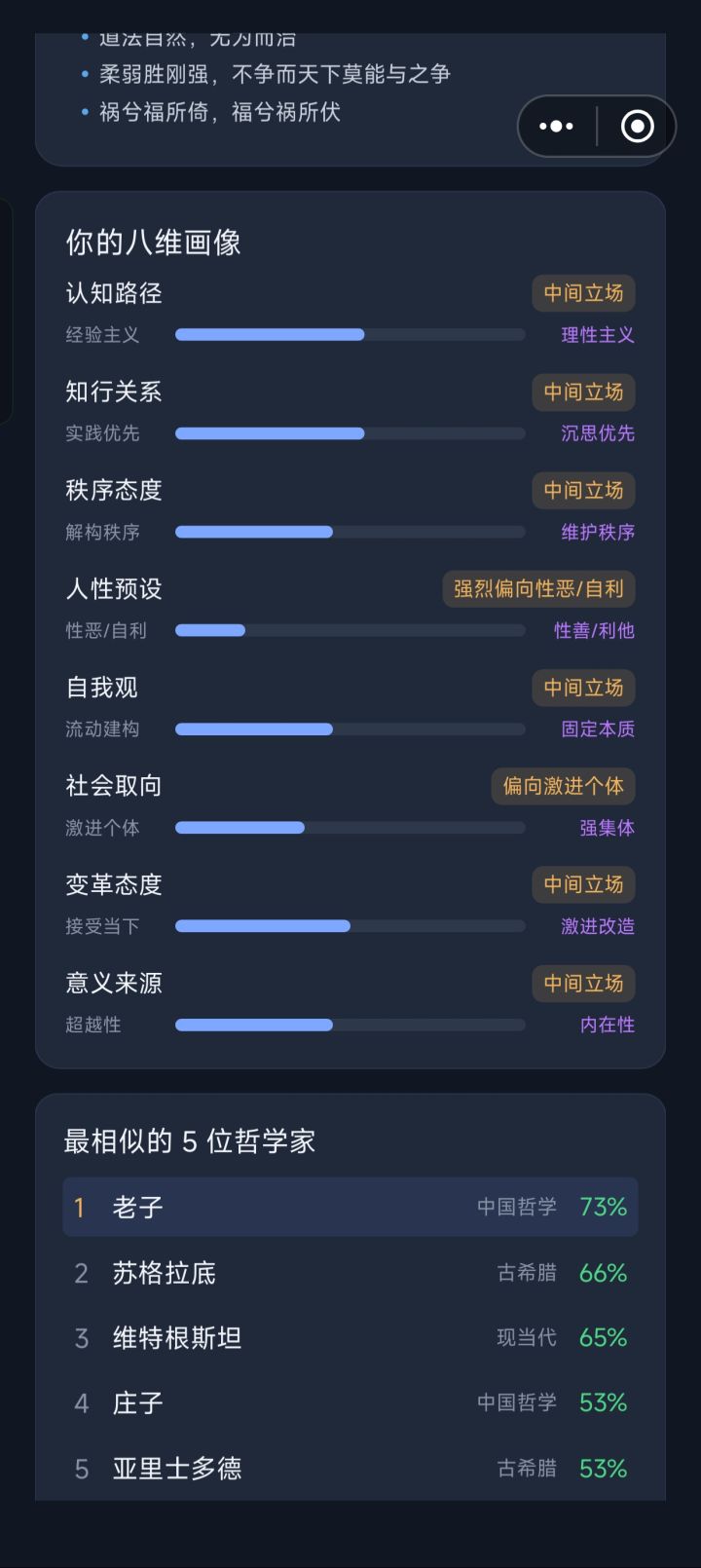Image resolution: width=701 pixels, height=1568 pixels.
Task: Select 苏格拉底 in similar philosophers list
Action: [350, 1273]
